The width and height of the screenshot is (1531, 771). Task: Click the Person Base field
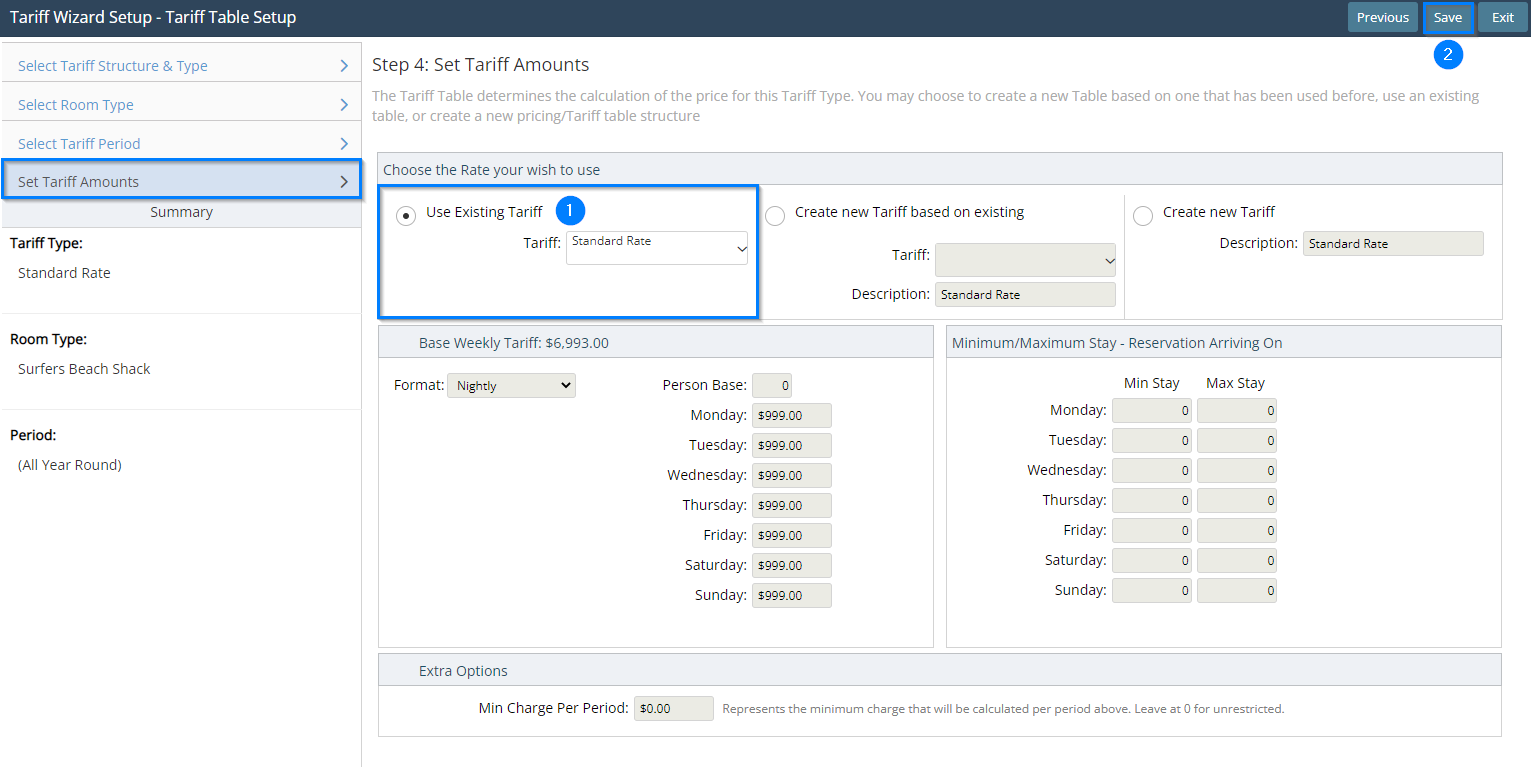coord(771,386)
